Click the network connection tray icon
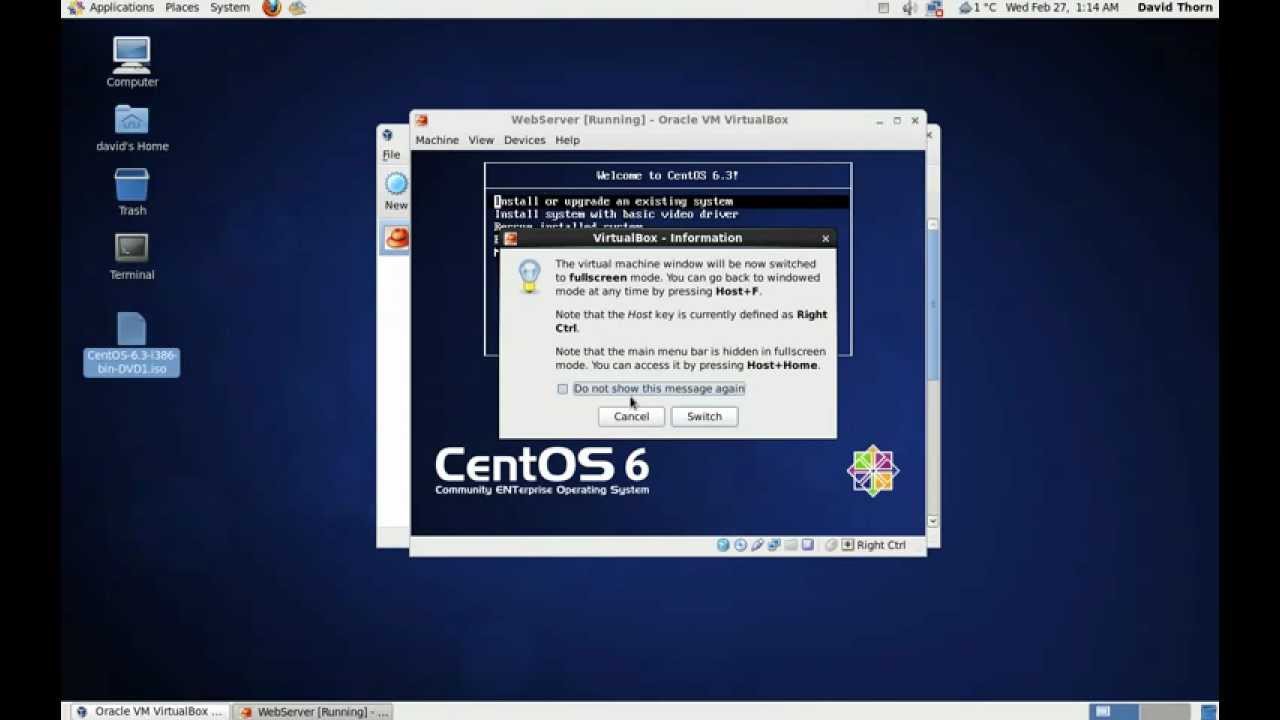The width and height of the screenshot is (1280, 720). (x=935, y=8)
